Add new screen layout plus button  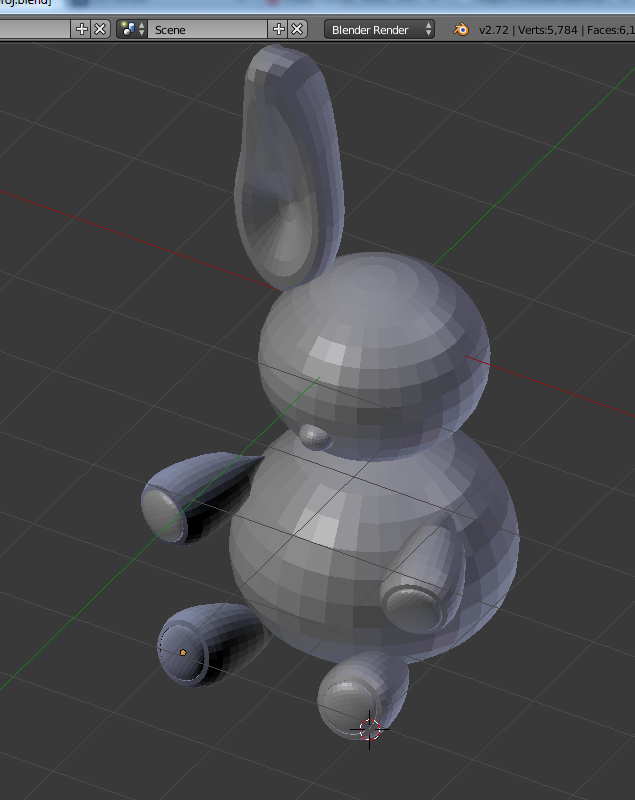coord(82,30)
